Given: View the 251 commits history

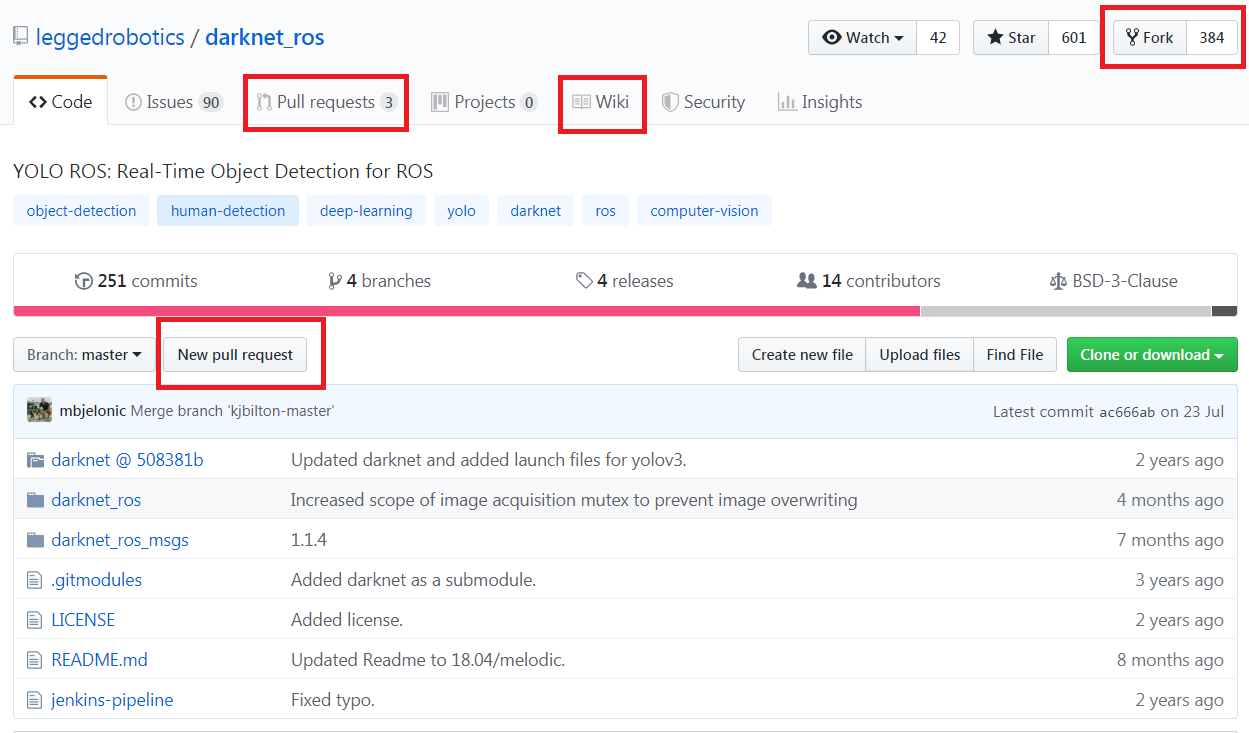Looking at the screenshot, I should [x=136, y=281].
